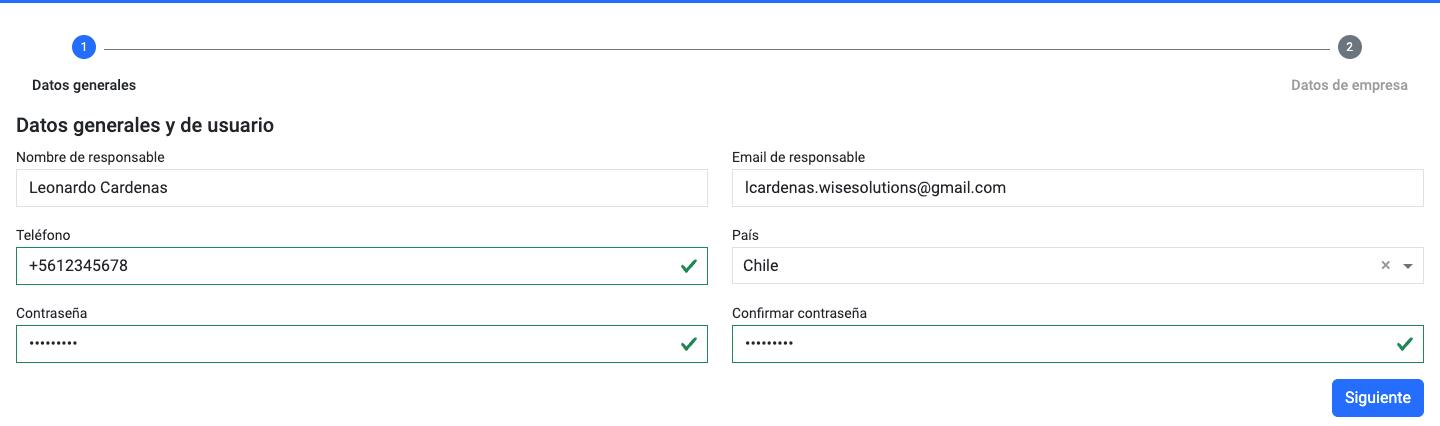
Task: Focus the Contraseña password field
Action: click(340, 344)
